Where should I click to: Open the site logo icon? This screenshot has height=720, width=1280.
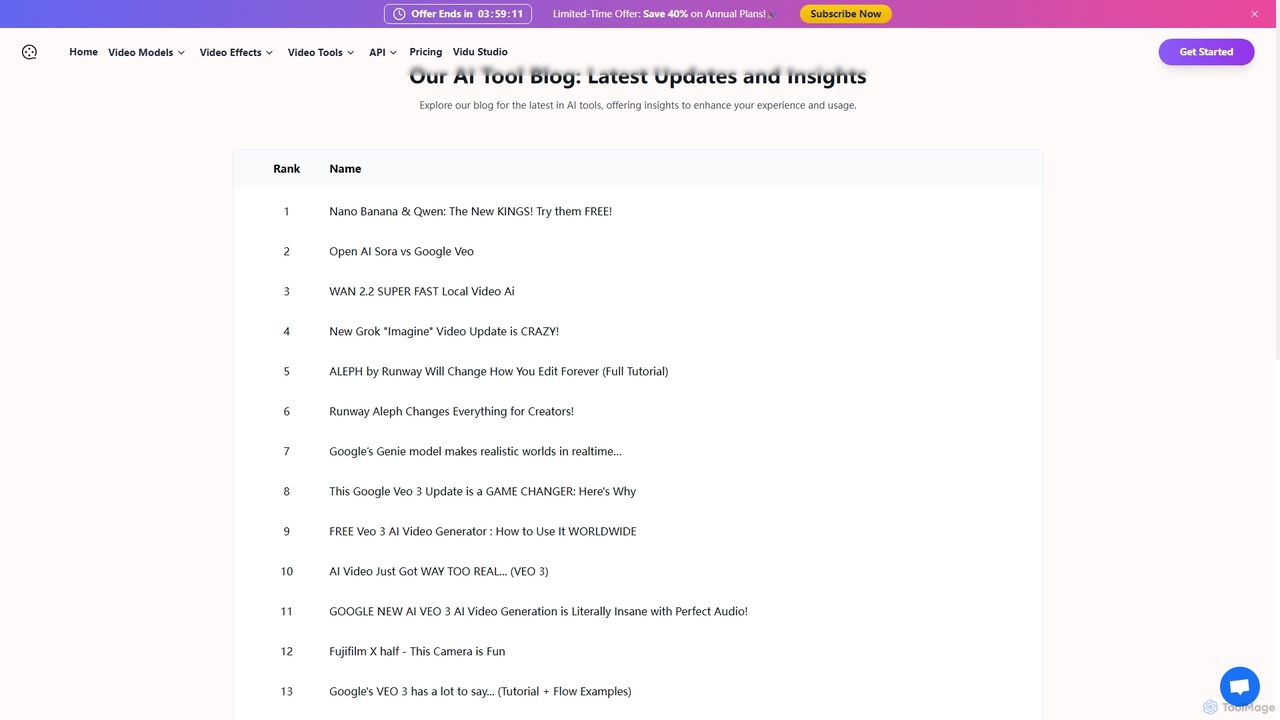coord(29,52)
